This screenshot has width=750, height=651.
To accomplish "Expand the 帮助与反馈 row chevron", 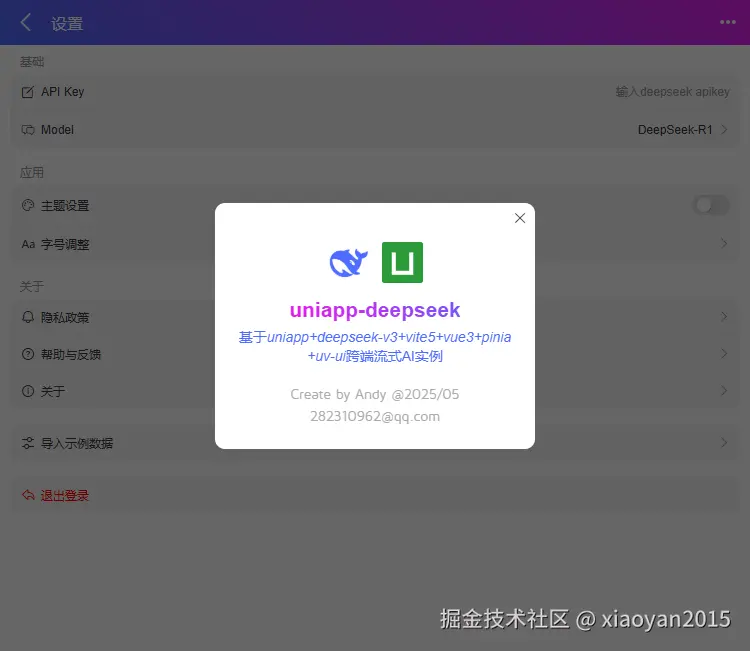I will point(724,353).
